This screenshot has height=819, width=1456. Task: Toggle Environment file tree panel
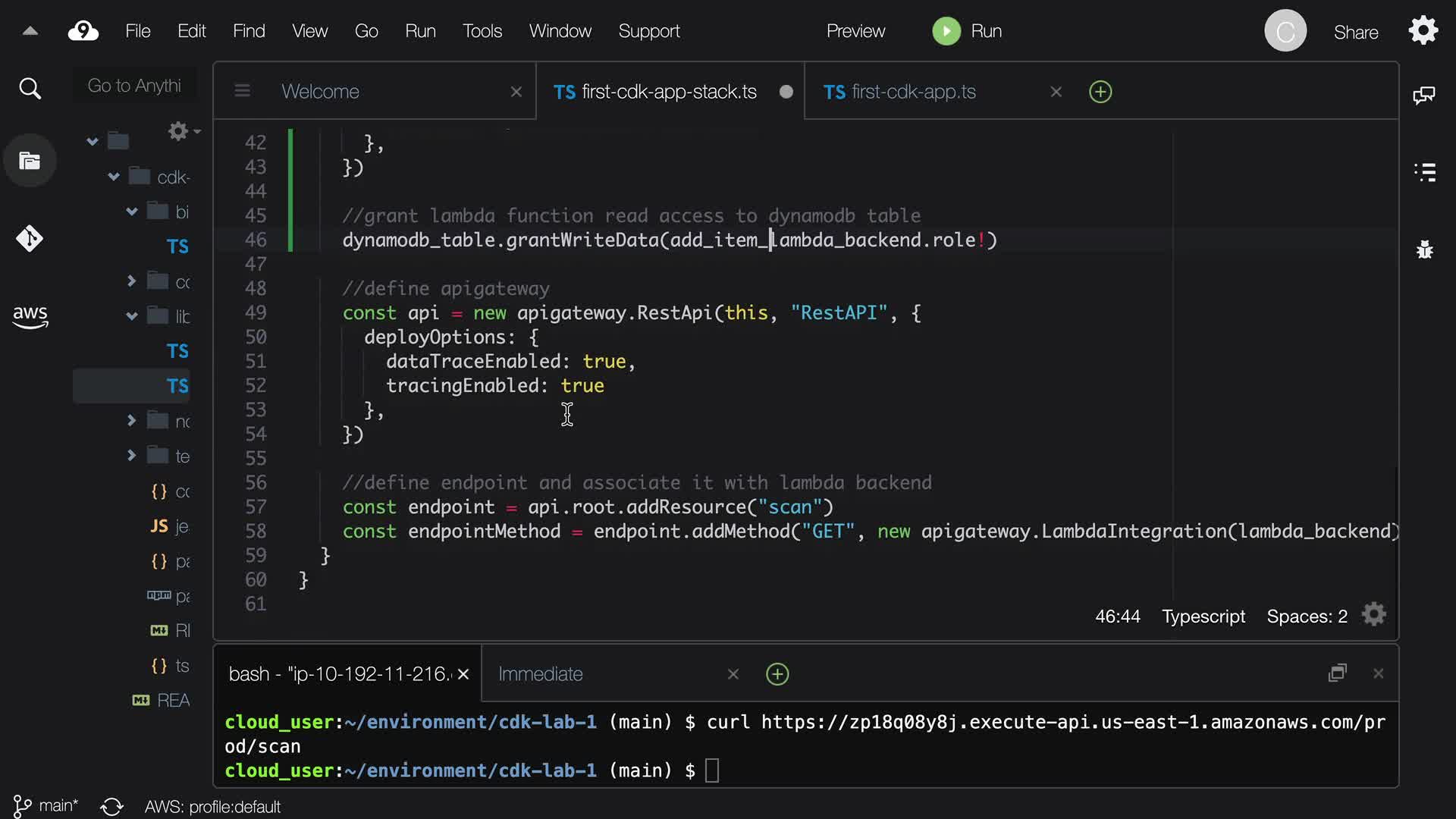coord(30,161)
